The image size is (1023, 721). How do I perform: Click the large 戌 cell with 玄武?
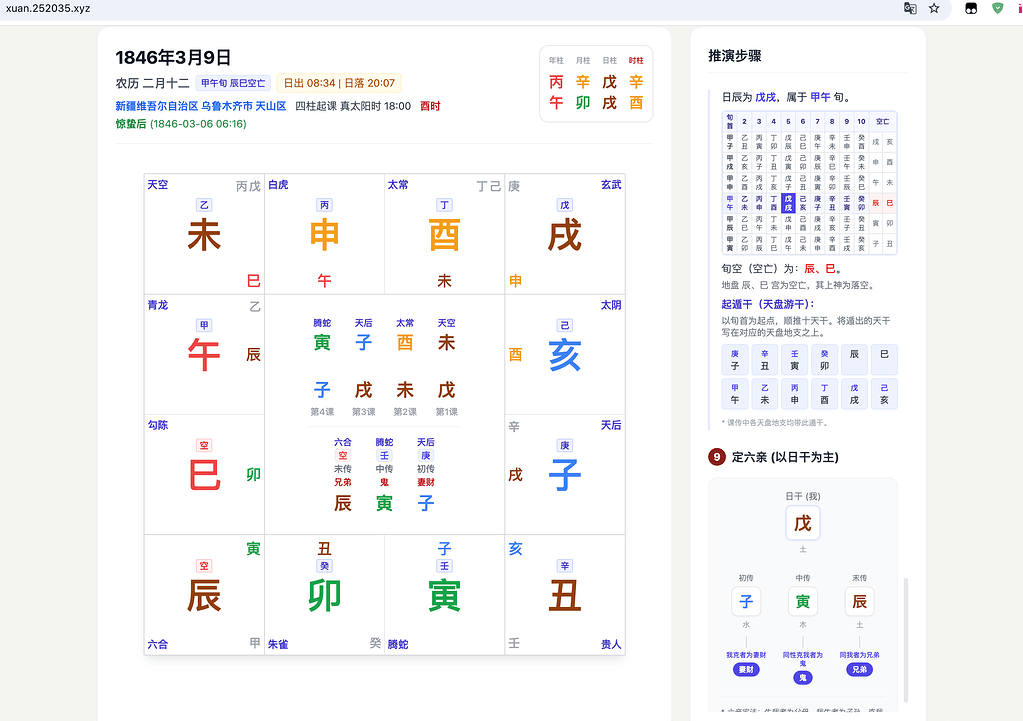coord(564,234)
